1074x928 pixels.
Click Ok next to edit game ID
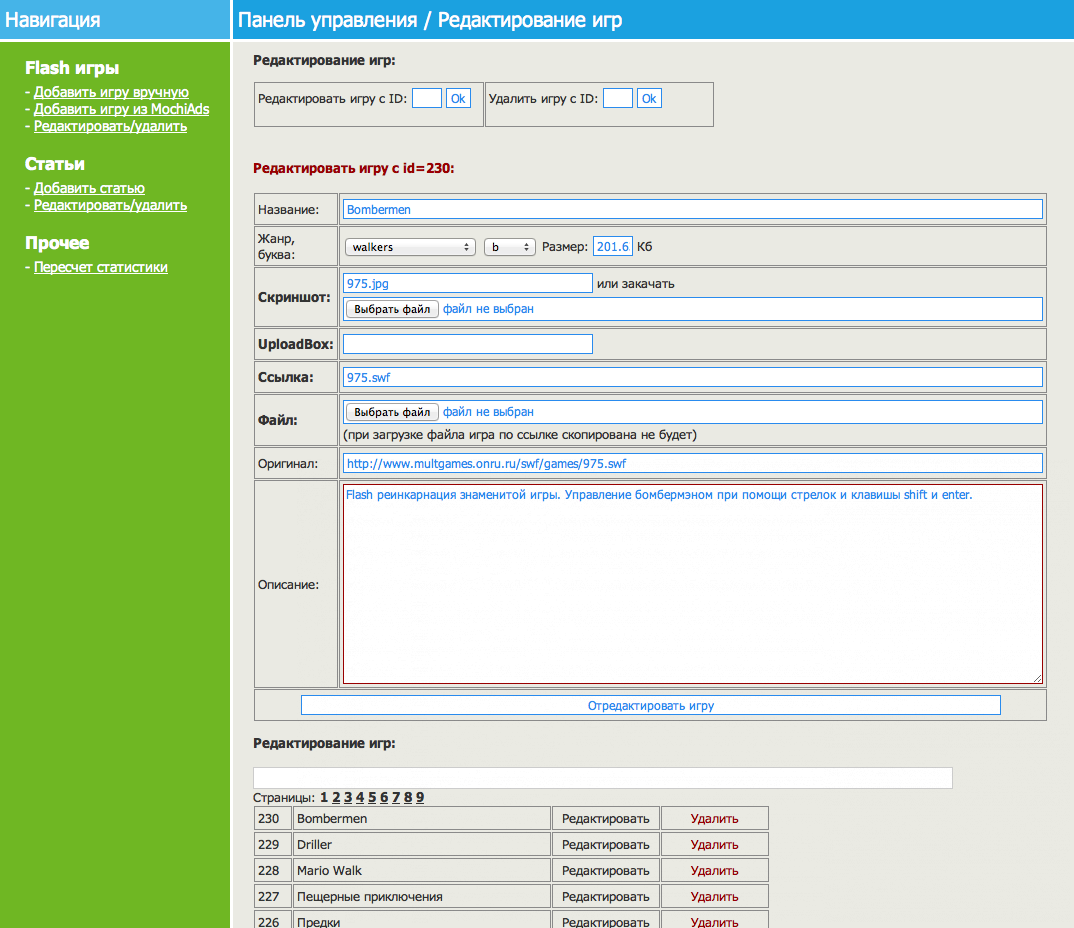pyautogui.click(x=458, y=98)
